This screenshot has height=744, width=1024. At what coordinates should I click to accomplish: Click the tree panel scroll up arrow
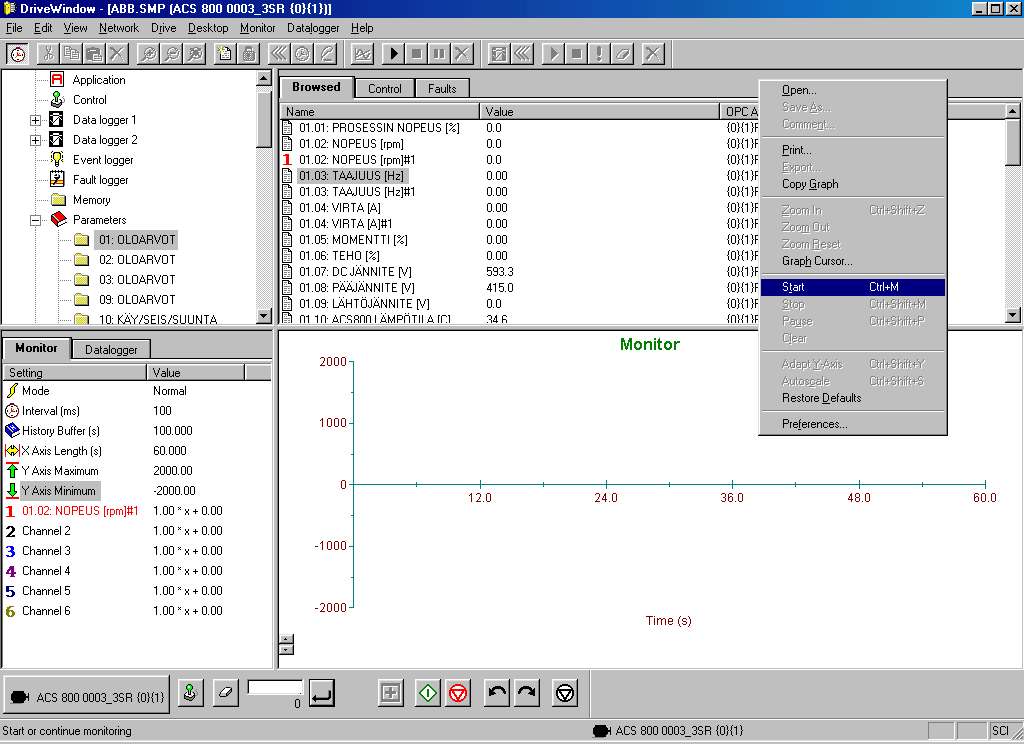pyautogui.click(x=264, y=78)
